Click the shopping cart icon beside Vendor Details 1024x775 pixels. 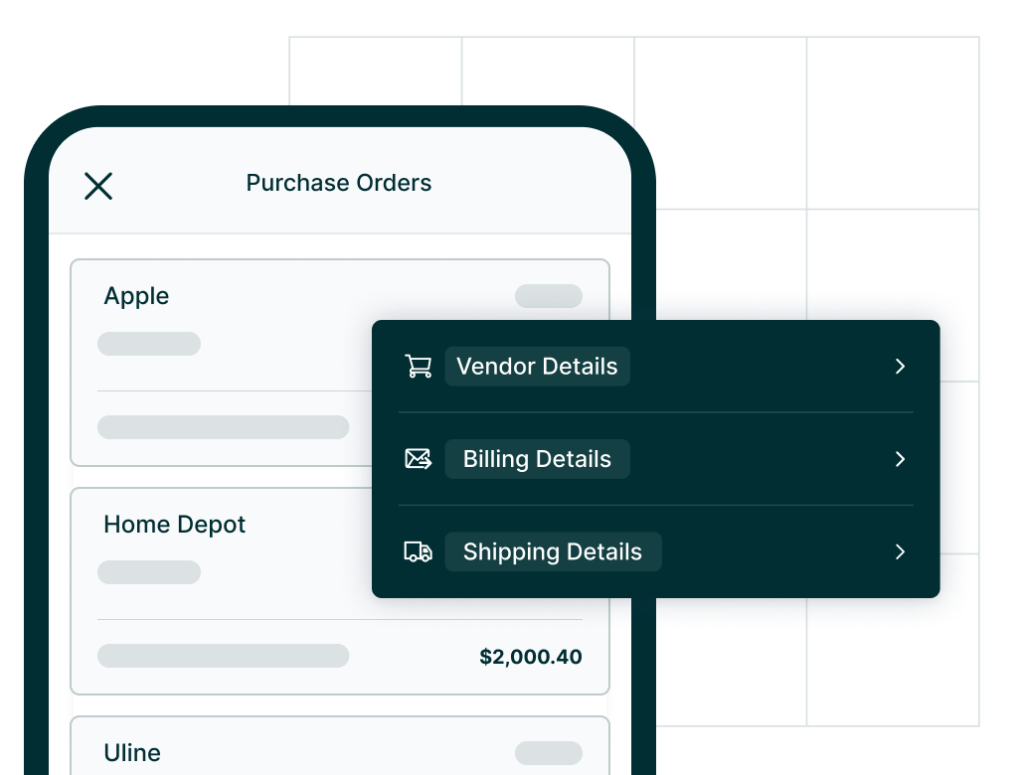tap(418, 366)
